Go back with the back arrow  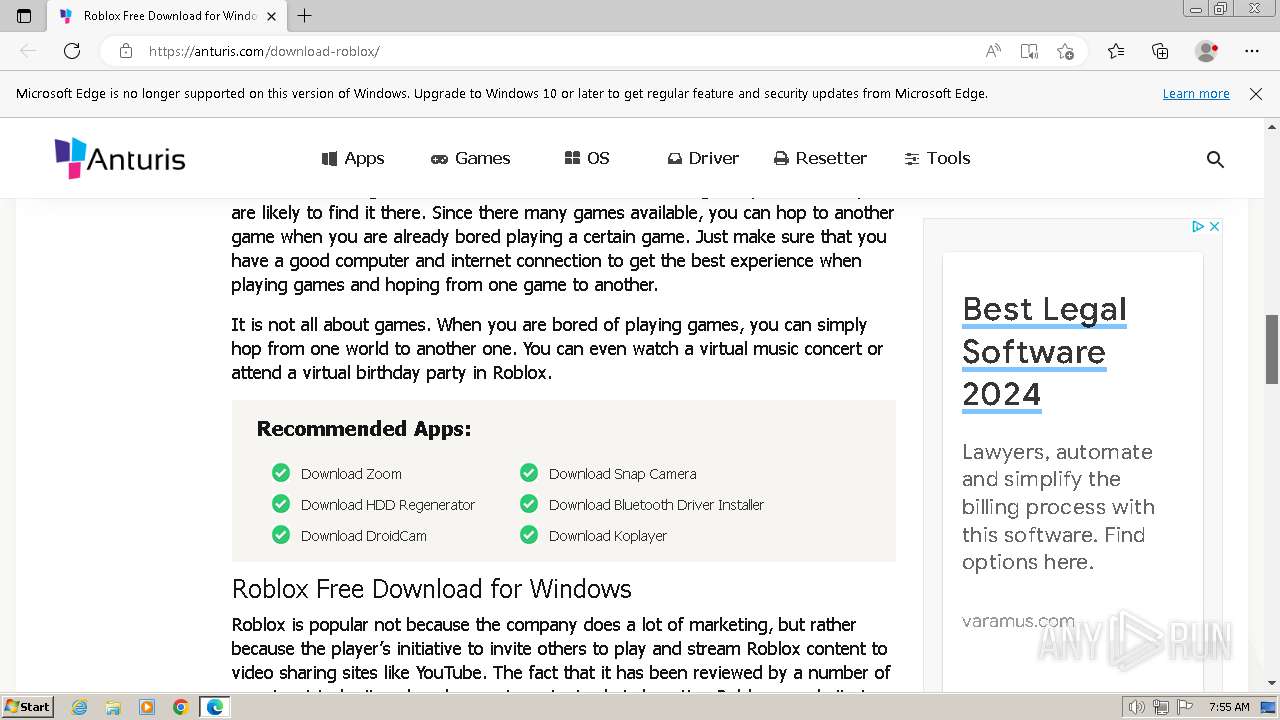pyautogui.click(x=28, y=51)
